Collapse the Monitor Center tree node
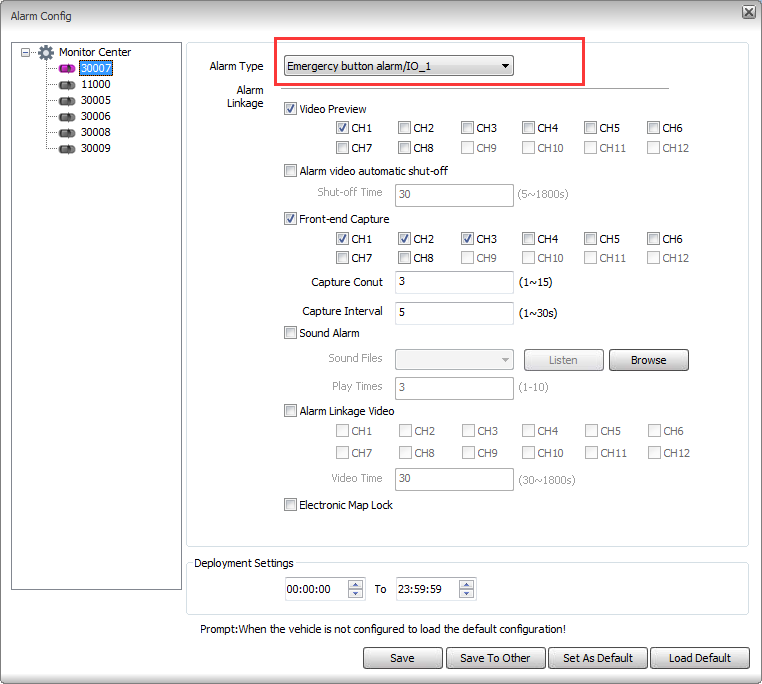This screenshot has height=684, width=762. click(26, 52)
